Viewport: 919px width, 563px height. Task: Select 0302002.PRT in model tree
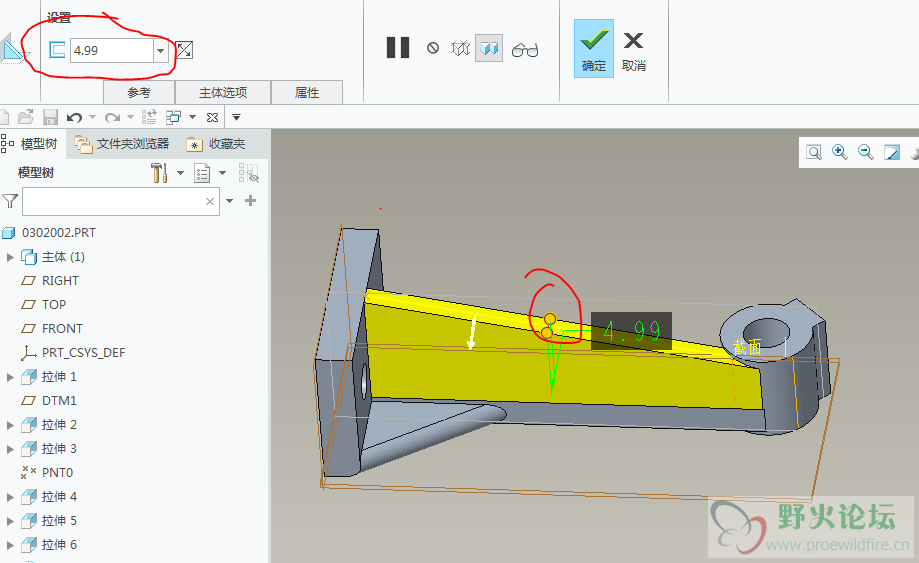coord(59,233)
